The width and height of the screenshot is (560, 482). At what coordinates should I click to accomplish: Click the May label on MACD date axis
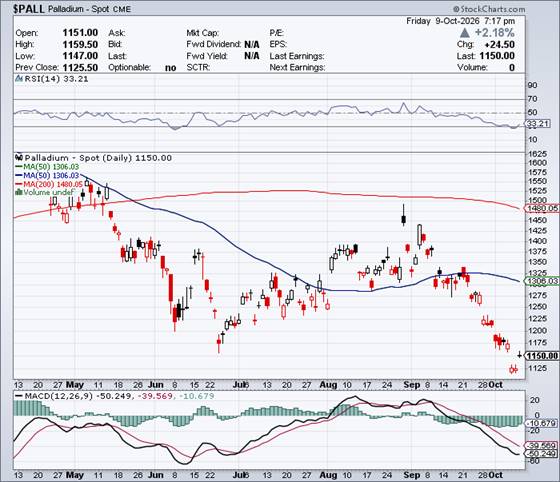[x=75, y=476]
